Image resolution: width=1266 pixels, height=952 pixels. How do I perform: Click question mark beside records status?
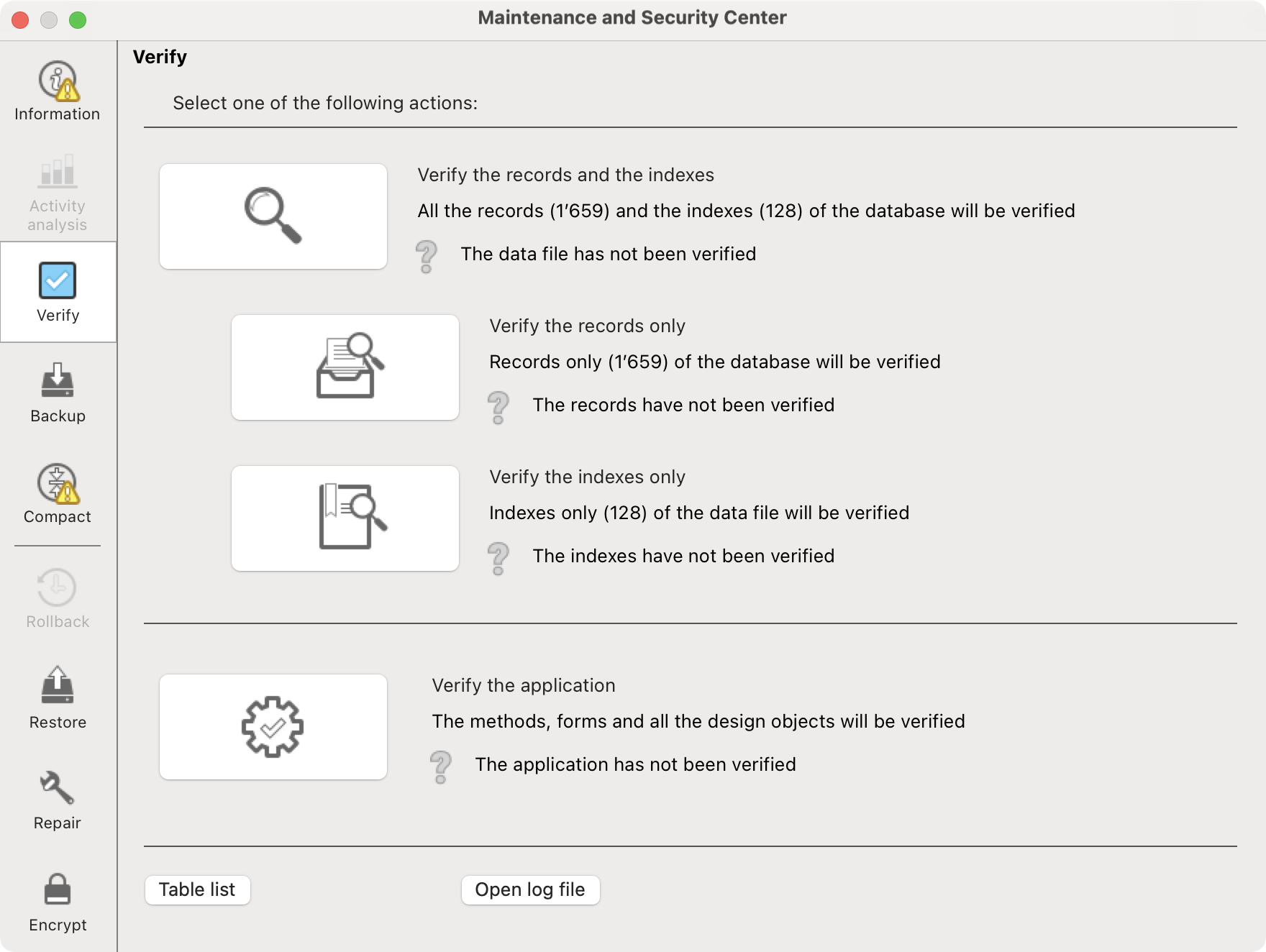pos(498,407)
